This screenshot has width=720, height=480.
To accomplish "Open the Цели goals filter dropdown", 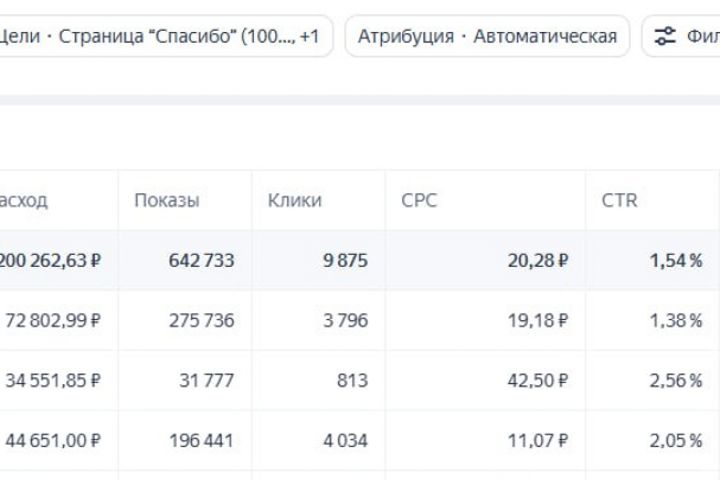I will point(160,37).
